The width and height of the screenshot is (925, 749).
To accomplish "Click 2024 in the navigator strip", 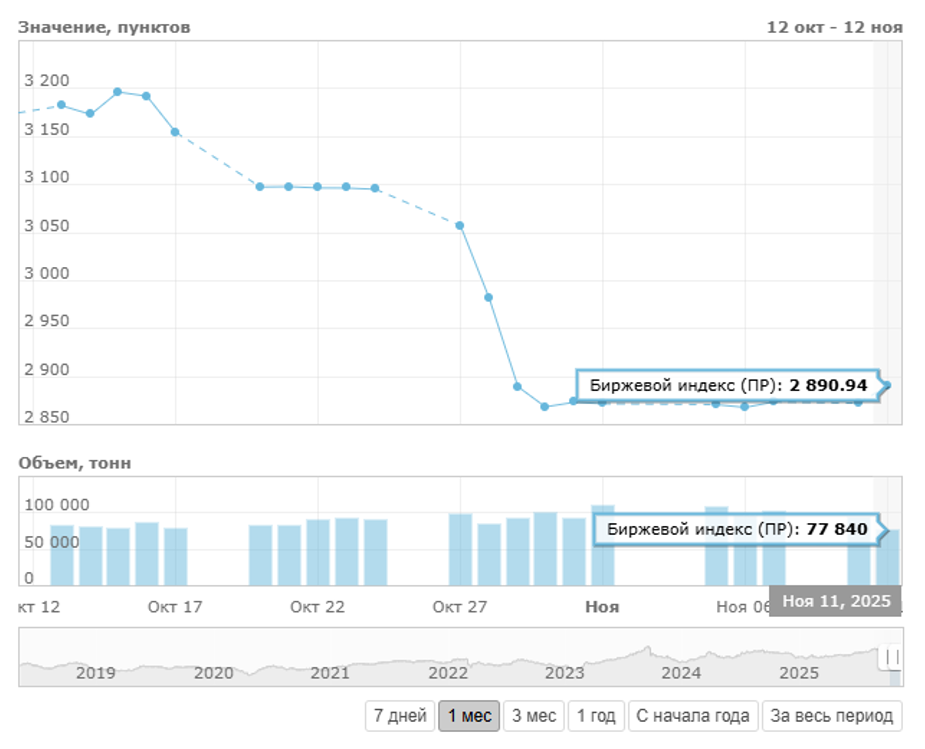I will coord(681,673).
